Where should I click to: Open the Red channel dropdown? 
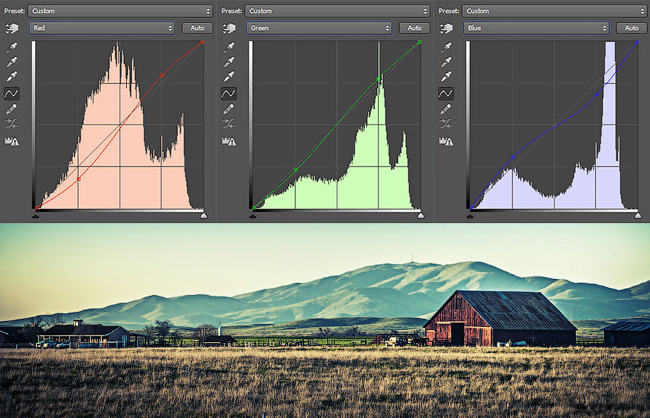point(102,28)
